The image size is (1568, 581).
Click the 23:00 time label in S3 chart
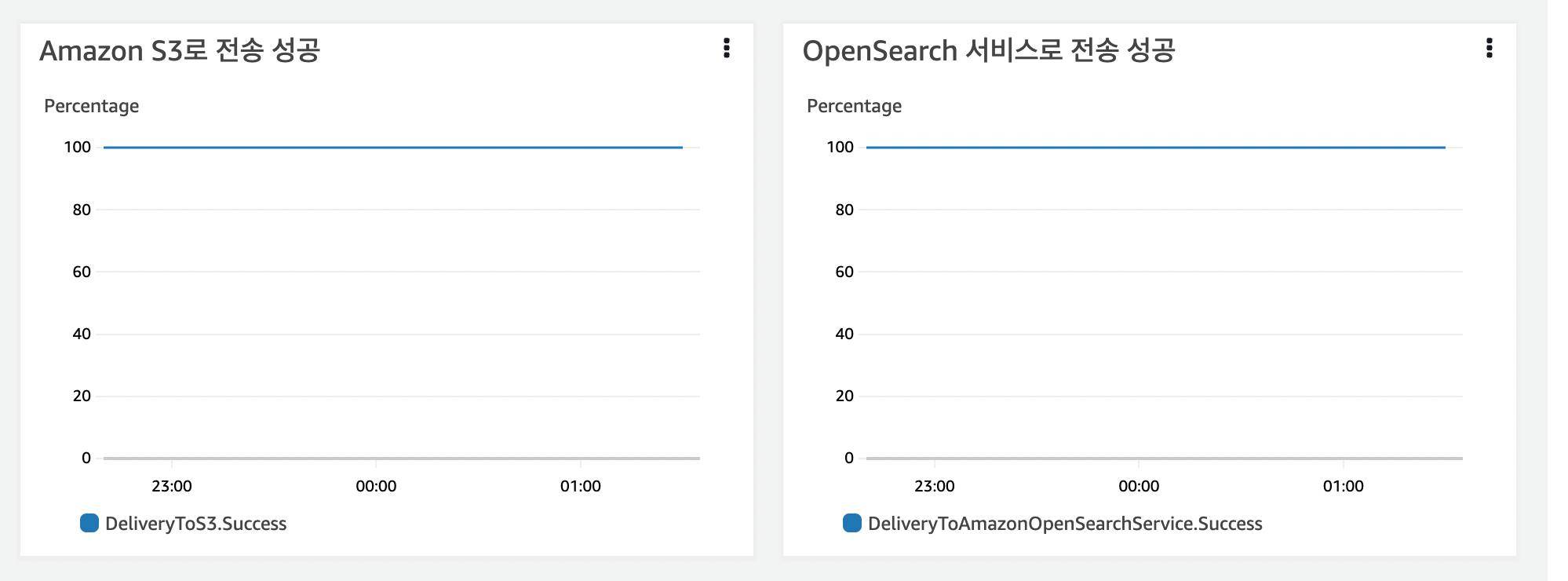[x=172, y=486]
